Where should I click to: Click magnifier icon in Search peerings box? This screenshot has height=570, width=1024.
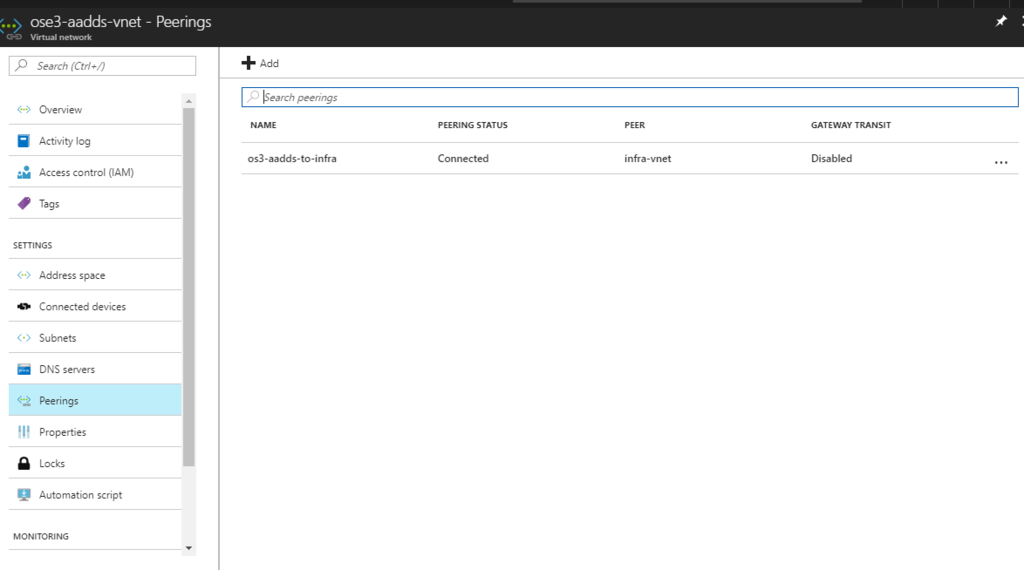pyautogui.click(x=253, y=97)
